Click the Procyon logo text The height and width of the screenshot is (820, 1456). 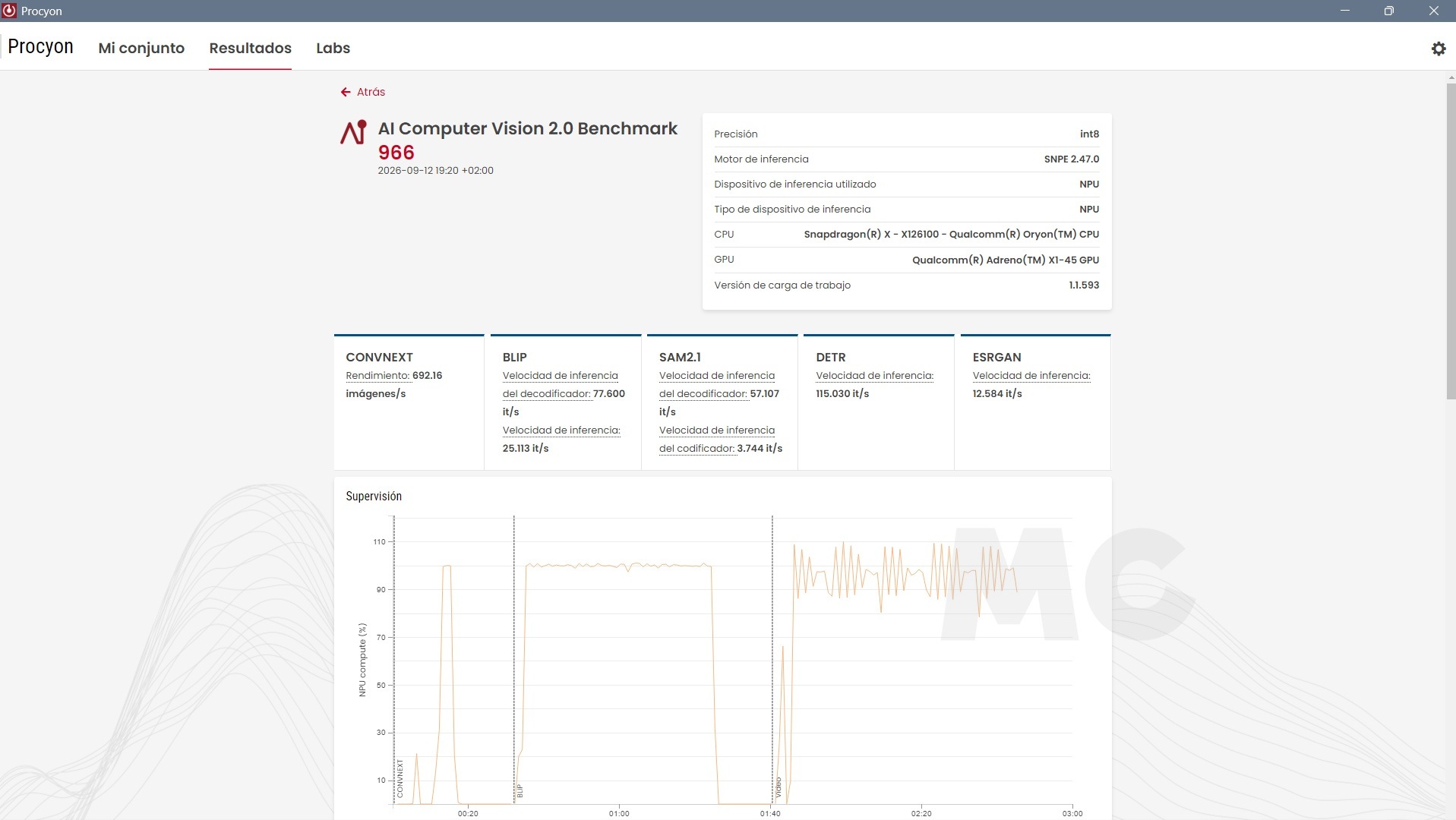(40, 46)
